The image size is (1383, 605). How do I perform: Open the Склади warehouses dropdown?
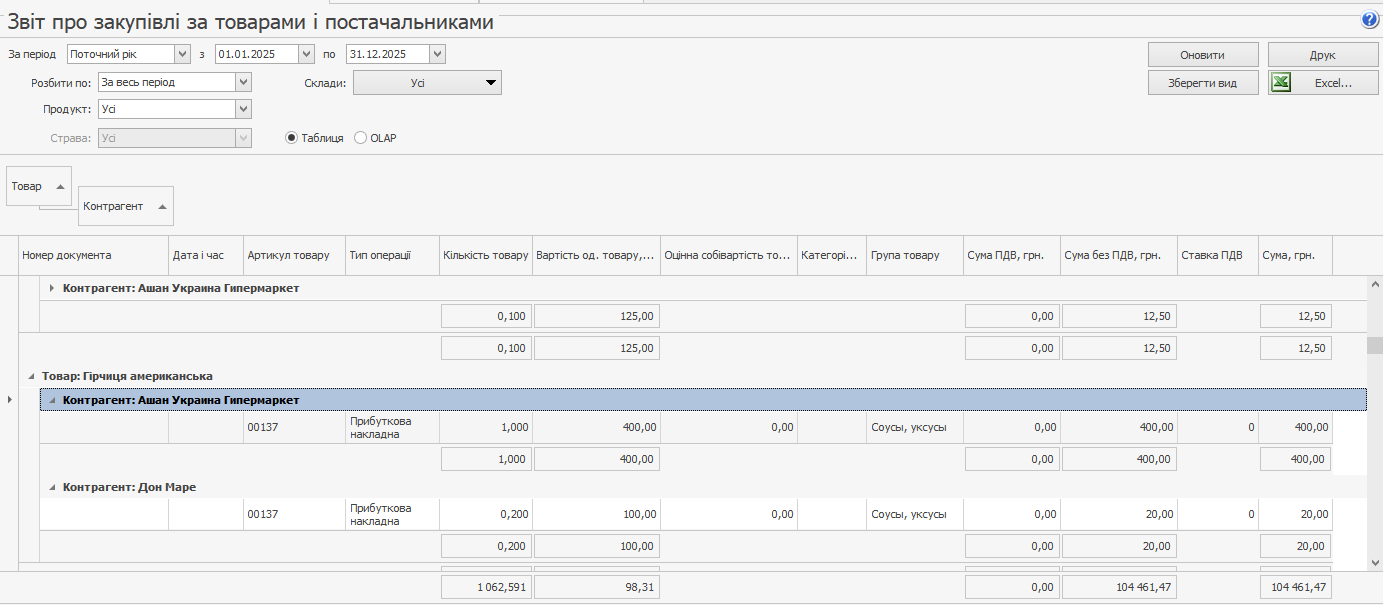click(x=490, y=83)
